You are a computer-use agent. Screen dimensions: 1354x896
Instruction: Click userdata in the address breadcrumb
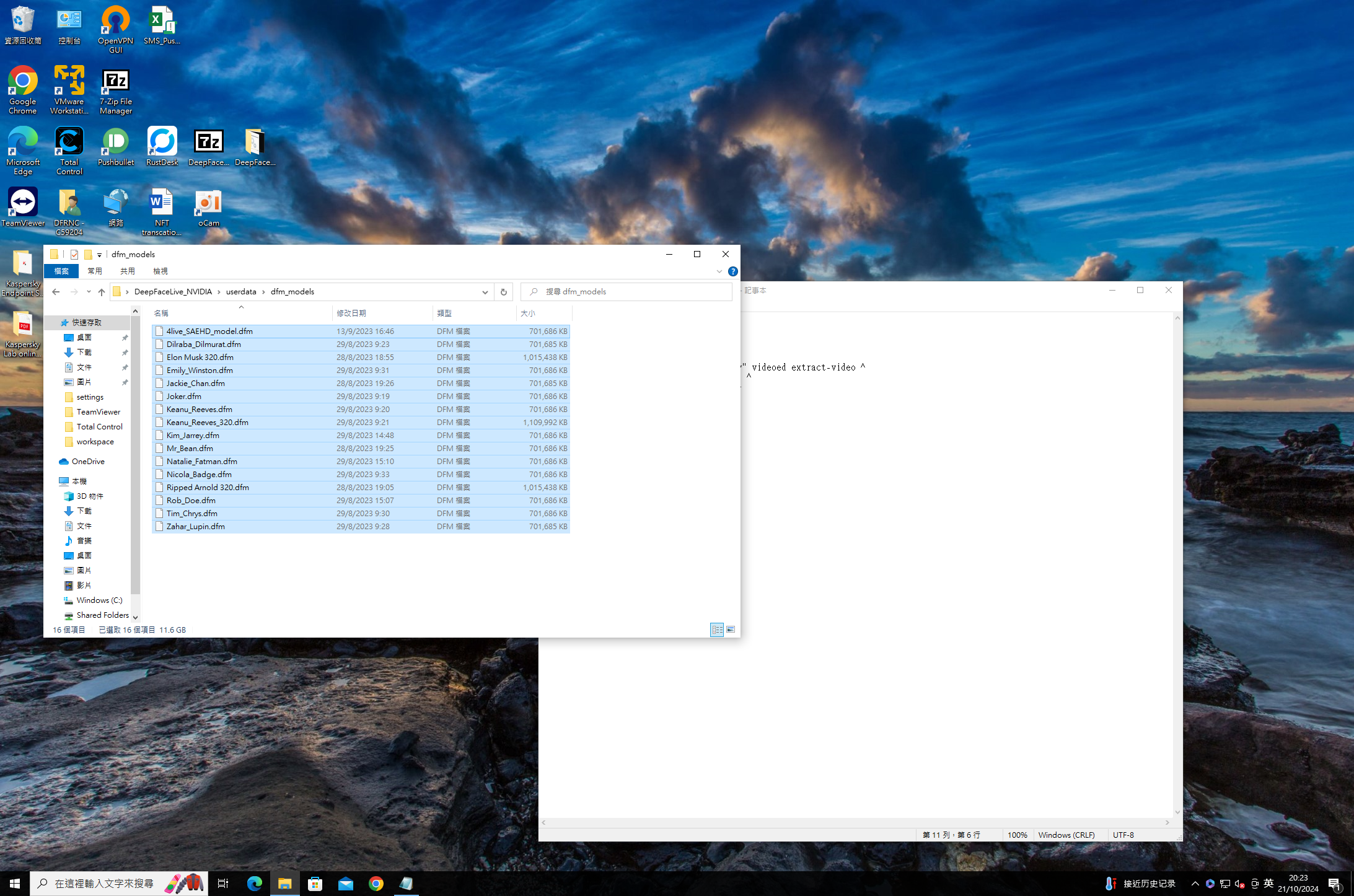coord(241,292)
